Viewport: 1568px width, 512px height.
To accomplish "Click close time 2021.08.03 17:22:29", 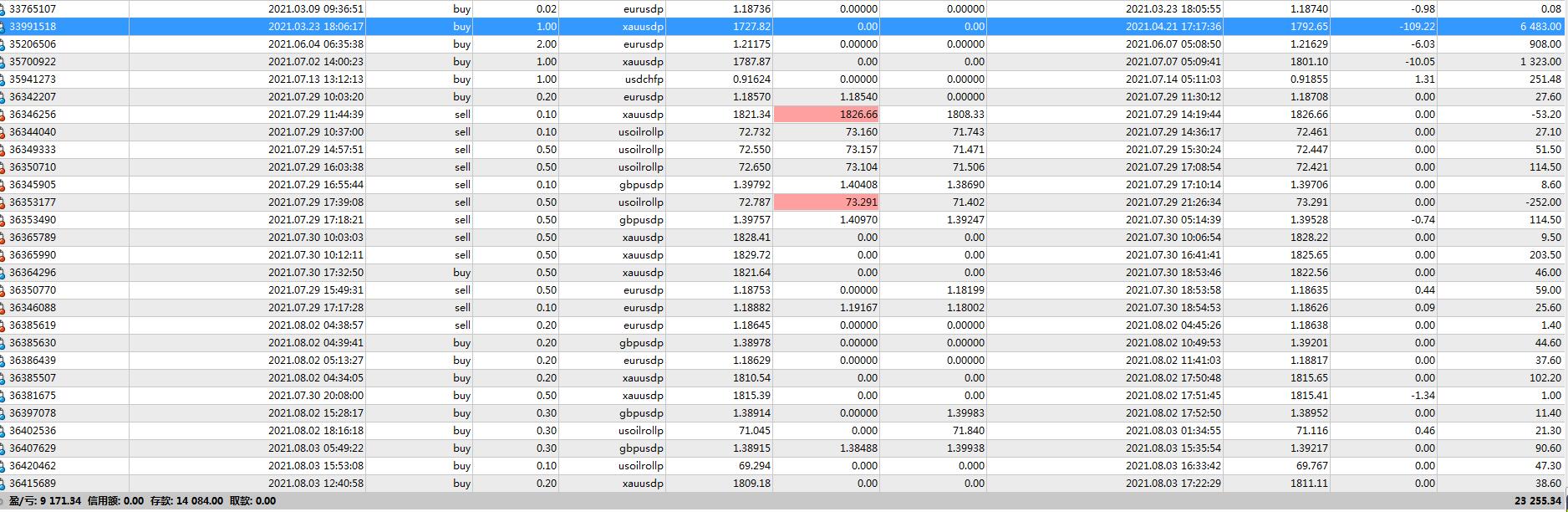I will point(1173,484).
